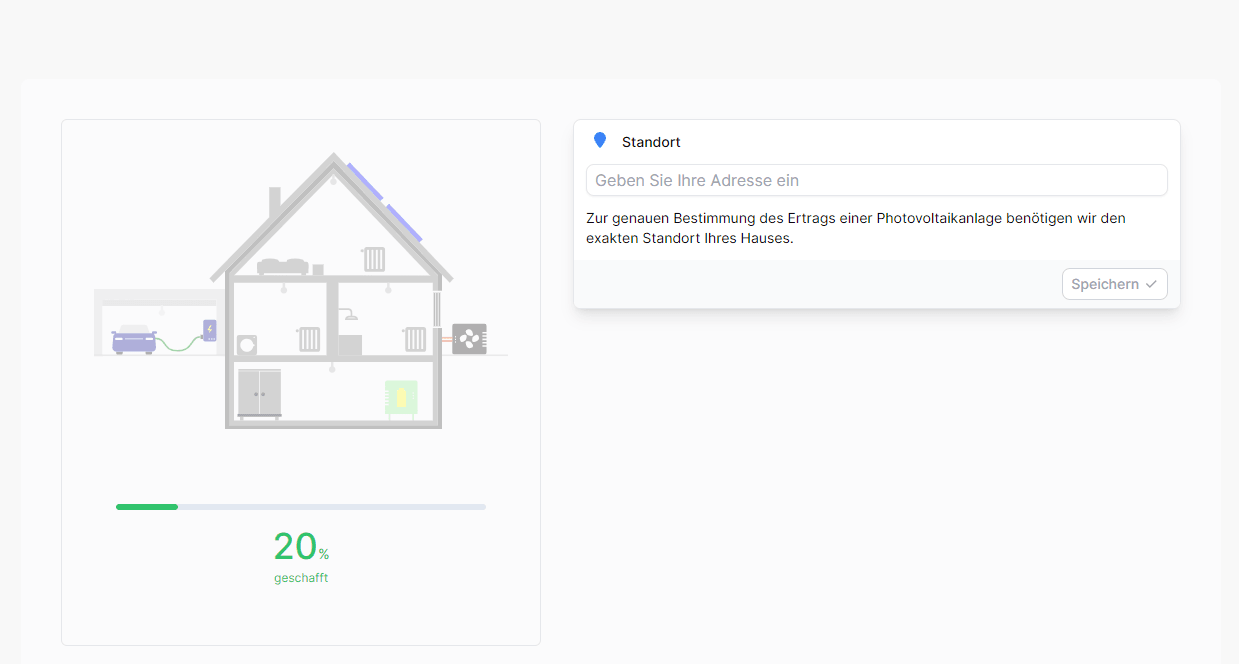Click the washing machine icon
This screenshot has width=1239, height=664.
247,345
